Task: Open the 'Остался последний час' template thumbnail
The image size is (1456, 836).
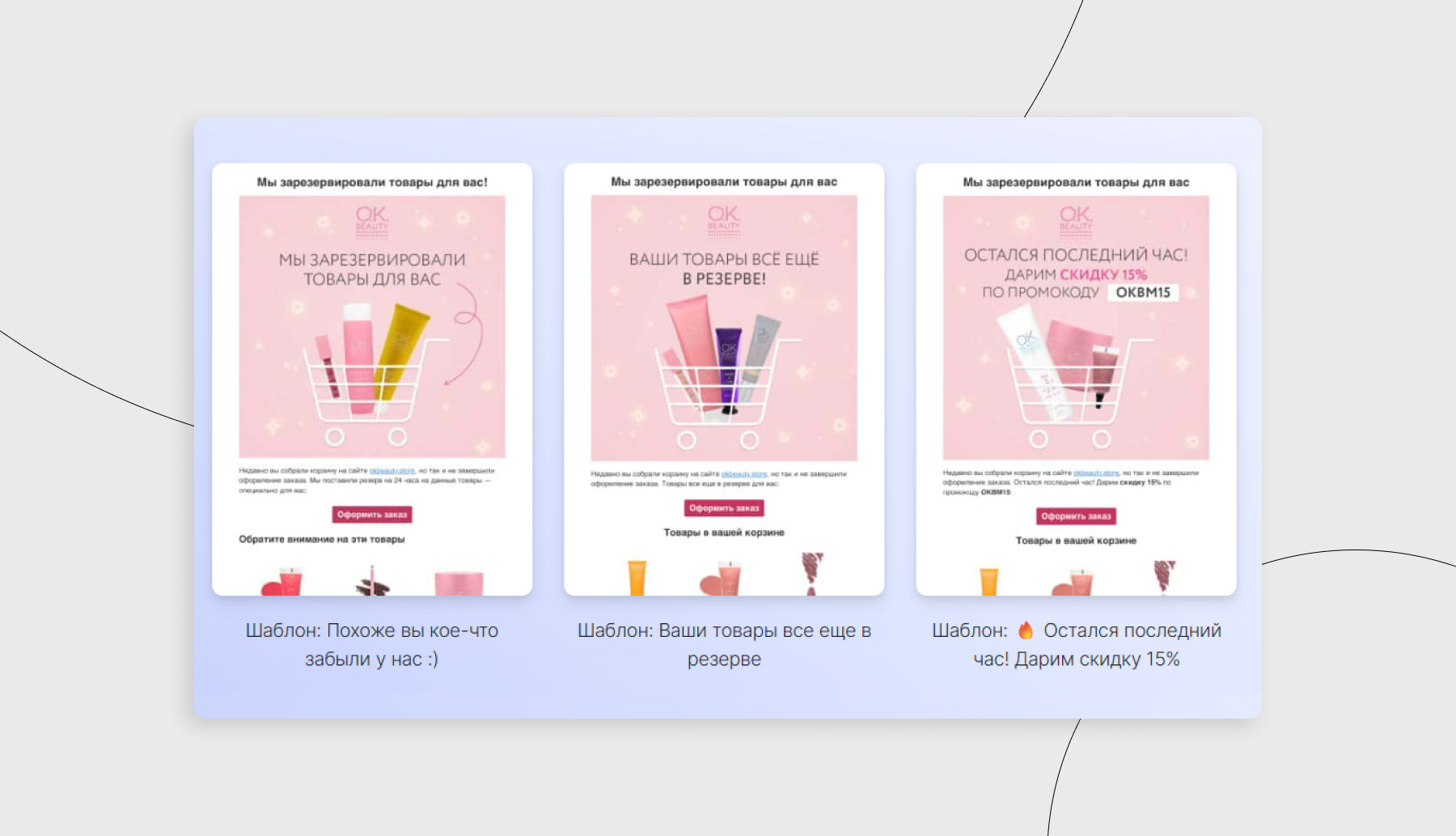Action: pos(1076,380)
